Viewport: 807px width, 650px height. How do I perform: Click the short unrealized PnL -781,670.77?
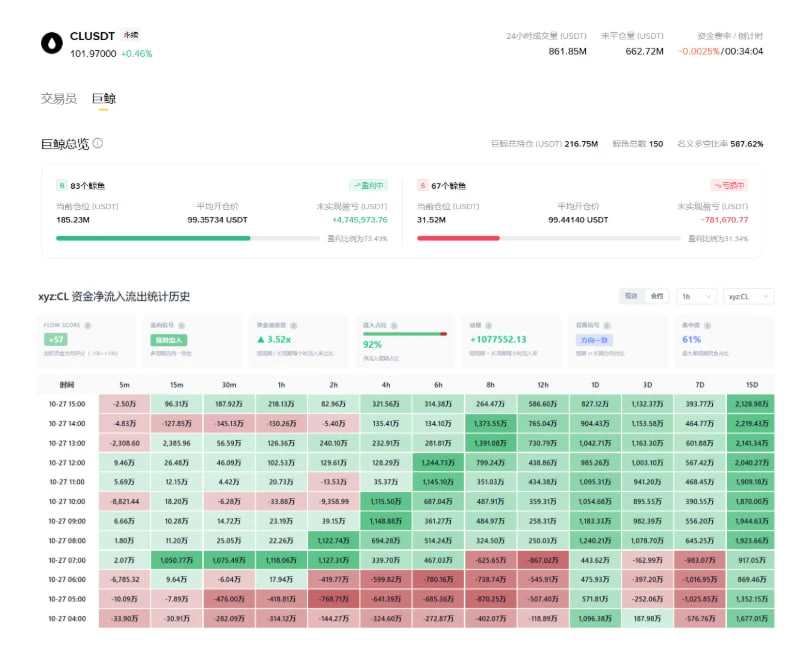point(724,220)
